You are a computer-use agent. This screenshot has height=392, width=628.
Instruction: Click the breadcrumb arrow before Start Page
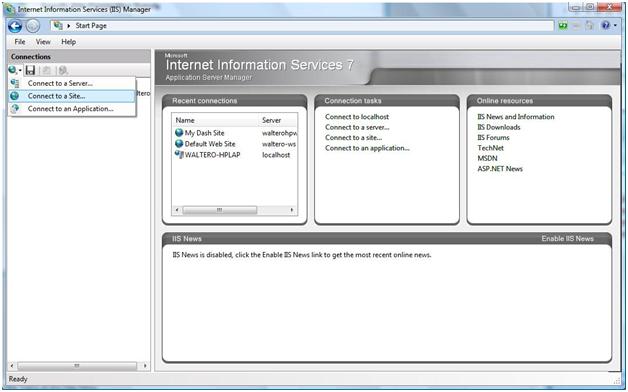68,26
